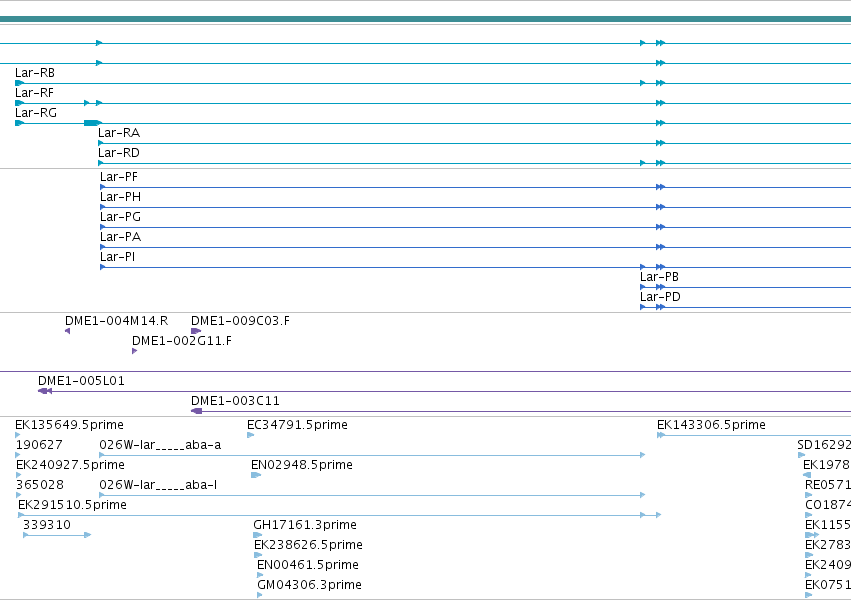
Task: Select the DME1-009C03.F feature label
Action: [240, 321]
